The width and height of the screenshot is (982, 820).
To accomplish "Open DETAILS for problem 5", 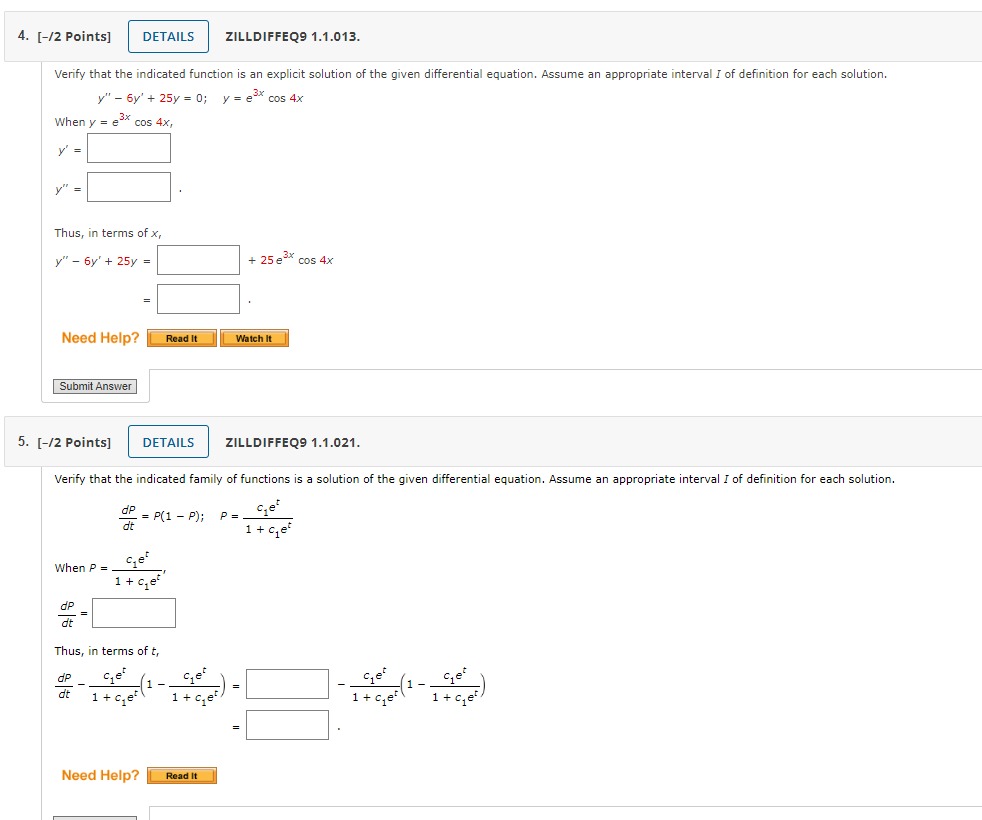I will click(167, 441).
